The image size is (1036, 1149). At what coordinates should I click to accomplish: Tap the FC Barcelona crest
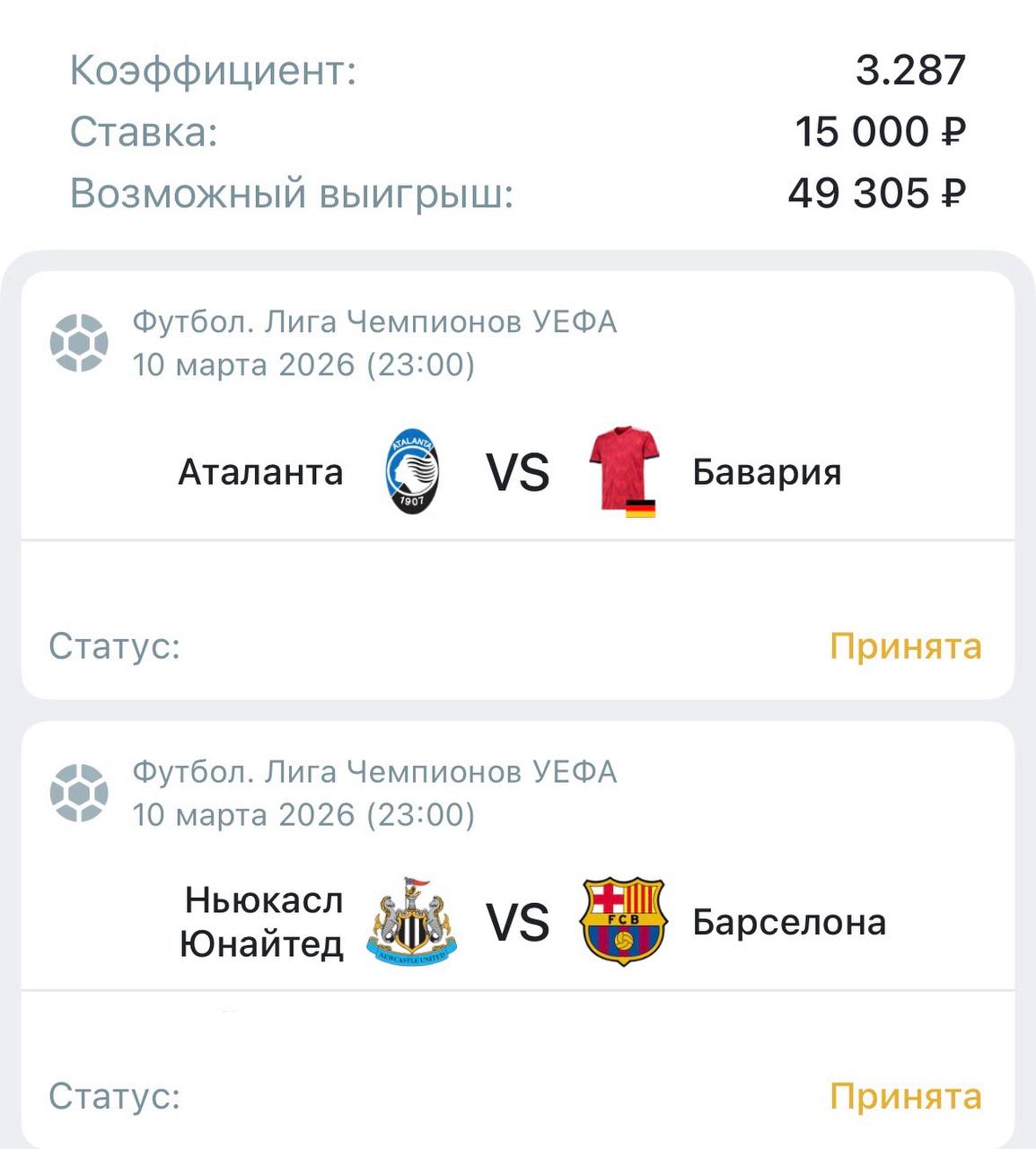pos(622,922)
